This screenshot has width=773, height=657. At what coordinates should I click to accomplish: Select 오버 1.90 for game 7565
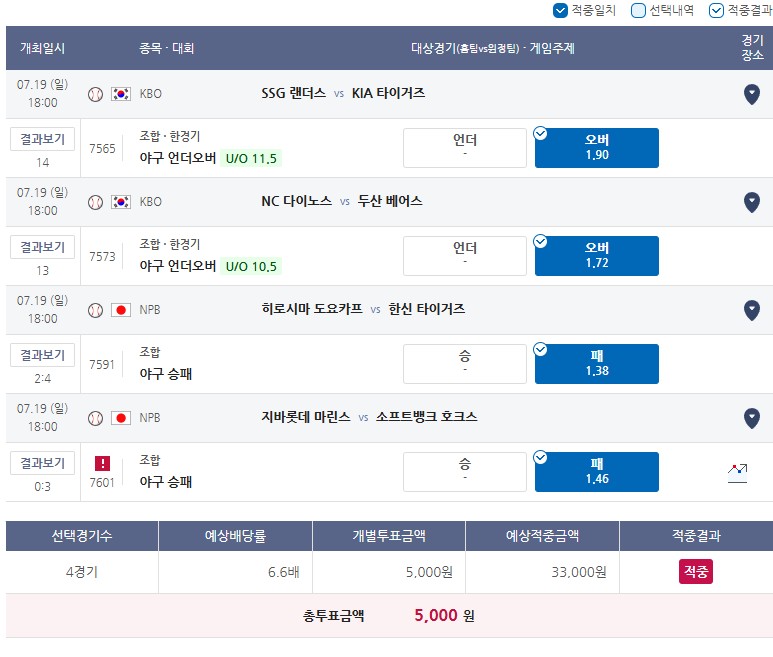coord(597,148)
